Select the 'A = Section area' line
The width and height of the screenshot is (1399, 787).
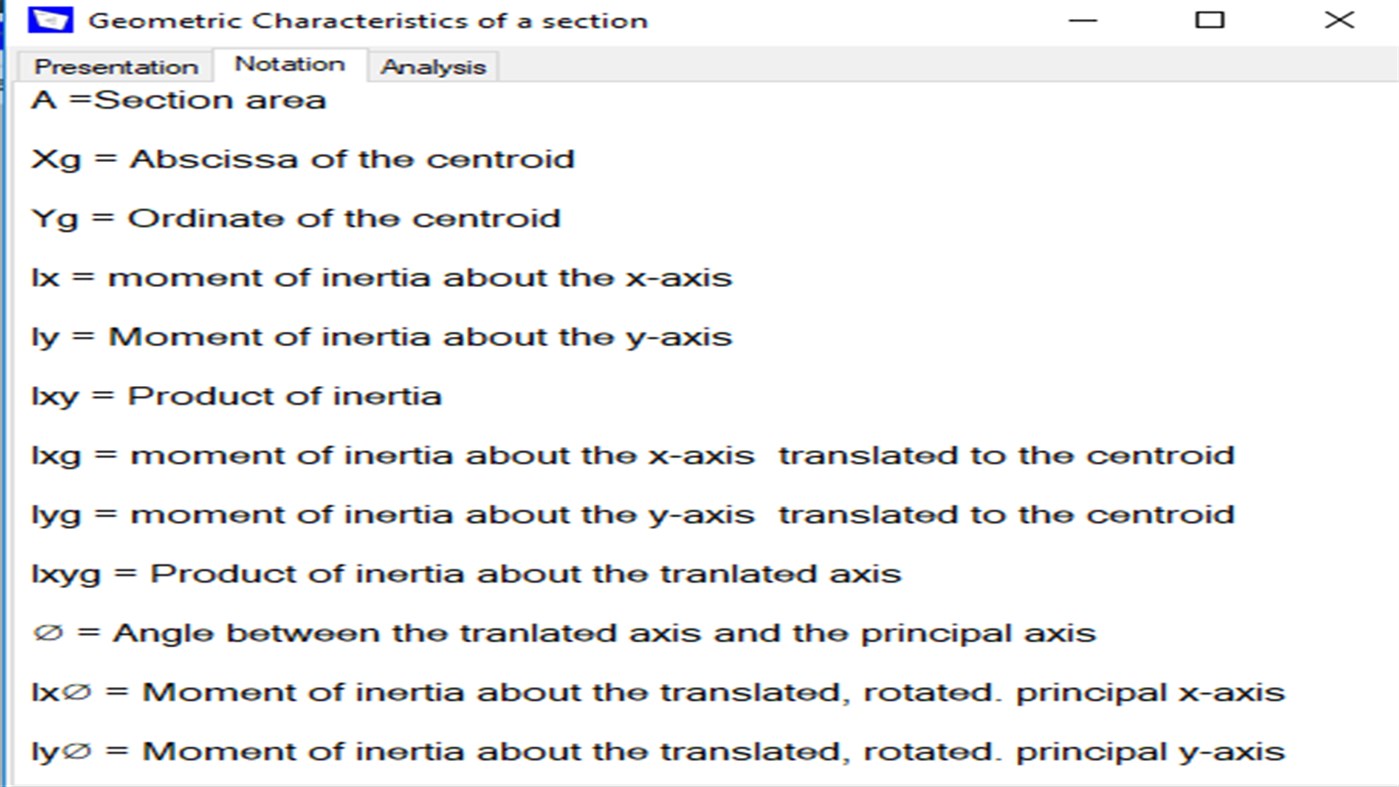click(x=180, y=99)
